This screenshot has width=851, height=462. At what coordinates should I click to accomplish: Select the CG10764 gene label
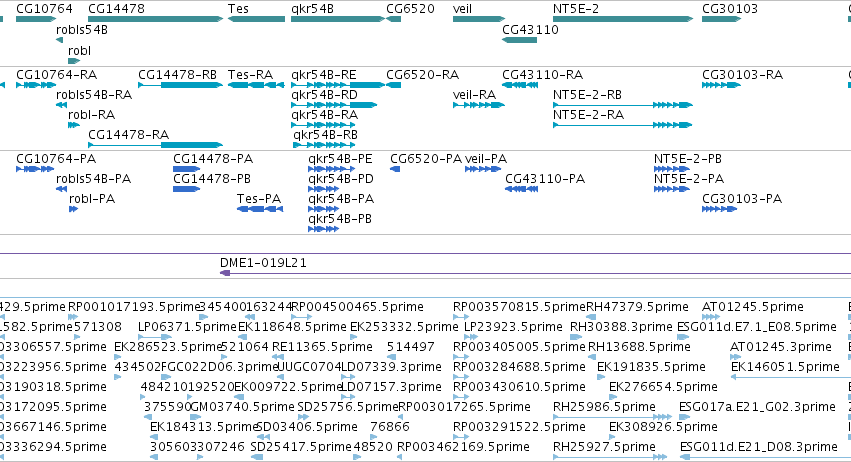[44, 9]
